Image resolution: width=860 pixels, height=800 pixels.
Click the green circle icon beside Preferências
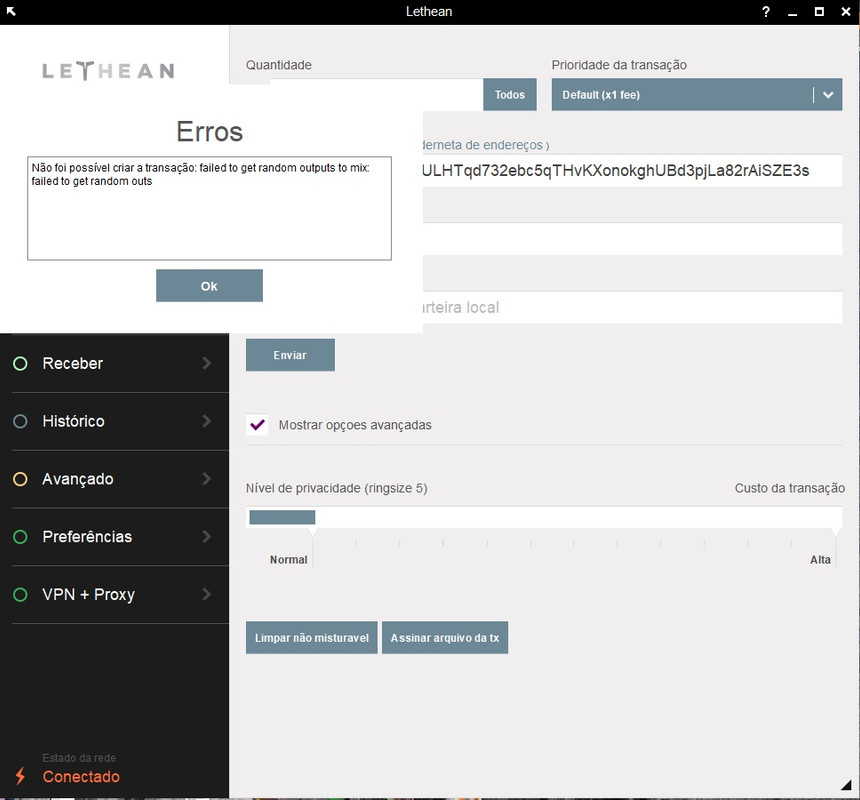[x=20, y=537]
